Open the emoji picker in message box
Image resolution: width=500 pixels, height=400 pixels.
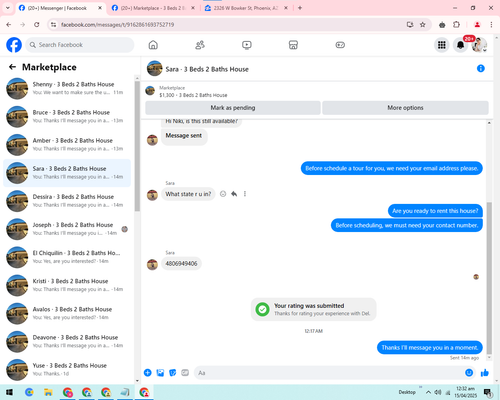click(469, 373)
